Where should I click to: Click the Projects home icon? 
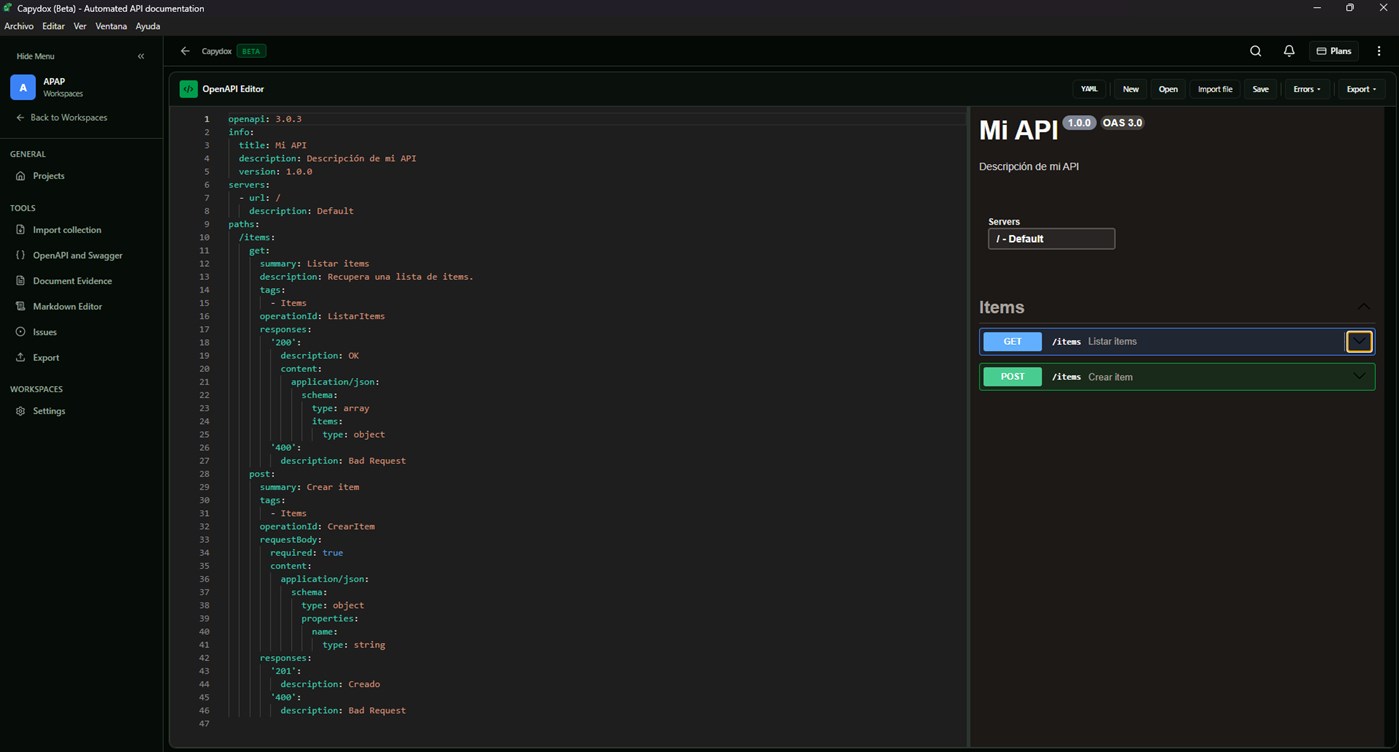click(20, 176)
